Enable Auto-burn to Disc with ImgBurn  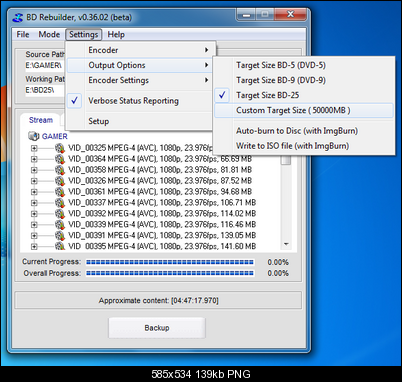click(303, 131)
